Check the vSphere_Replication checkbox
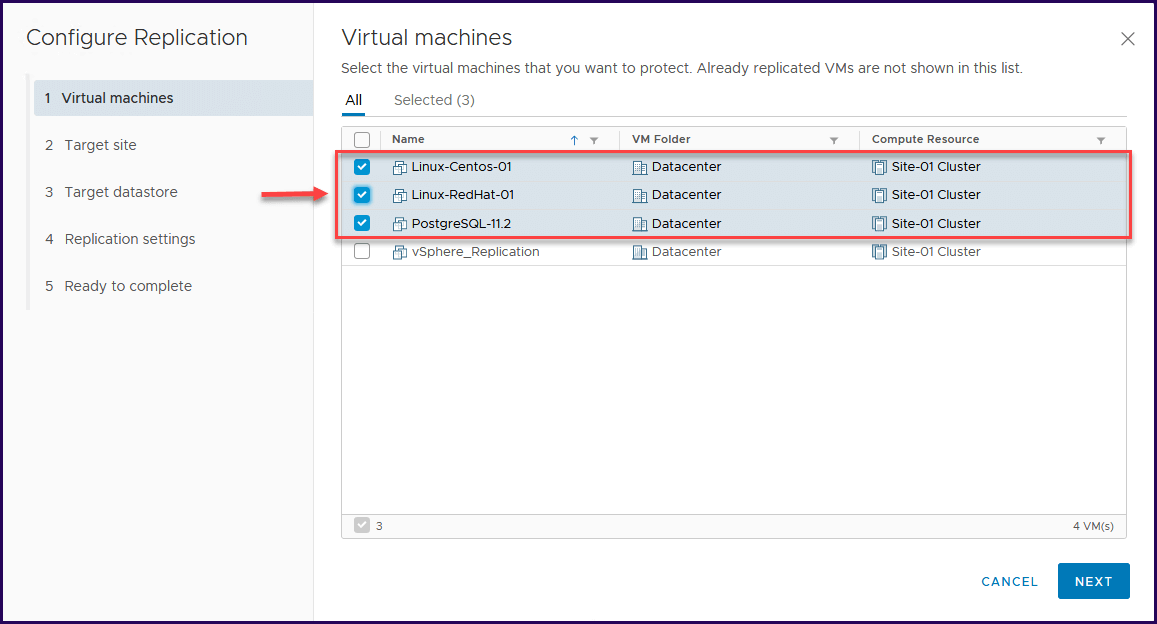This screenshot has height=624, width=1157. 362,252
